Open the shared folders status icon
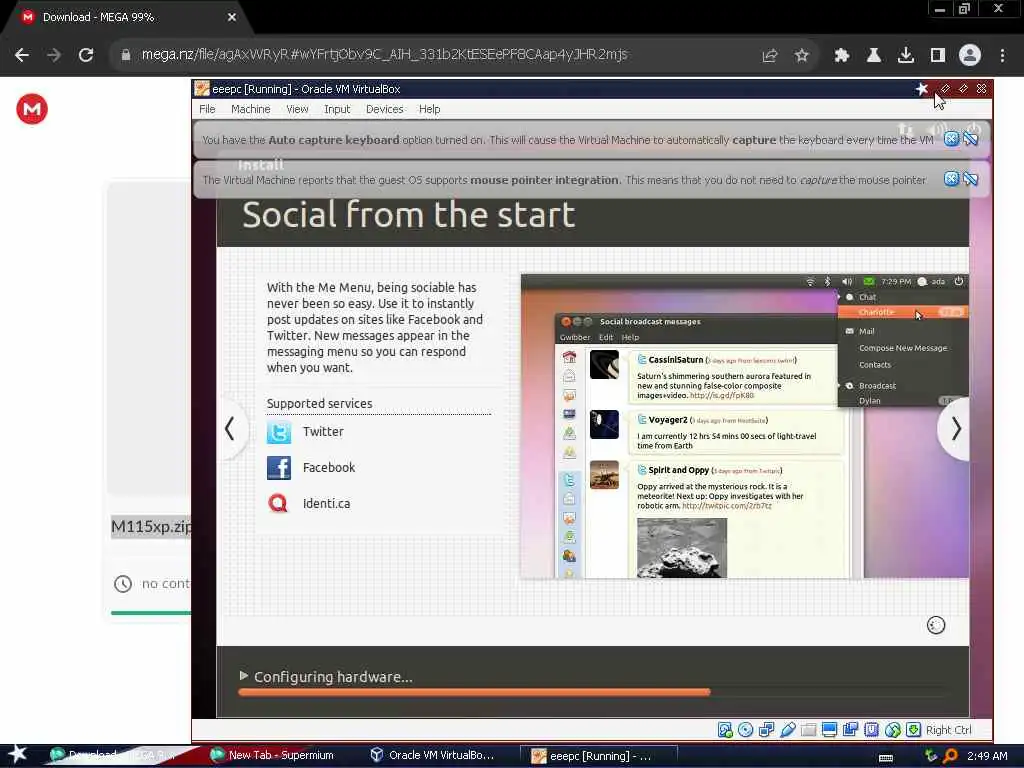The image size is (1024, 768). point(808,729)
